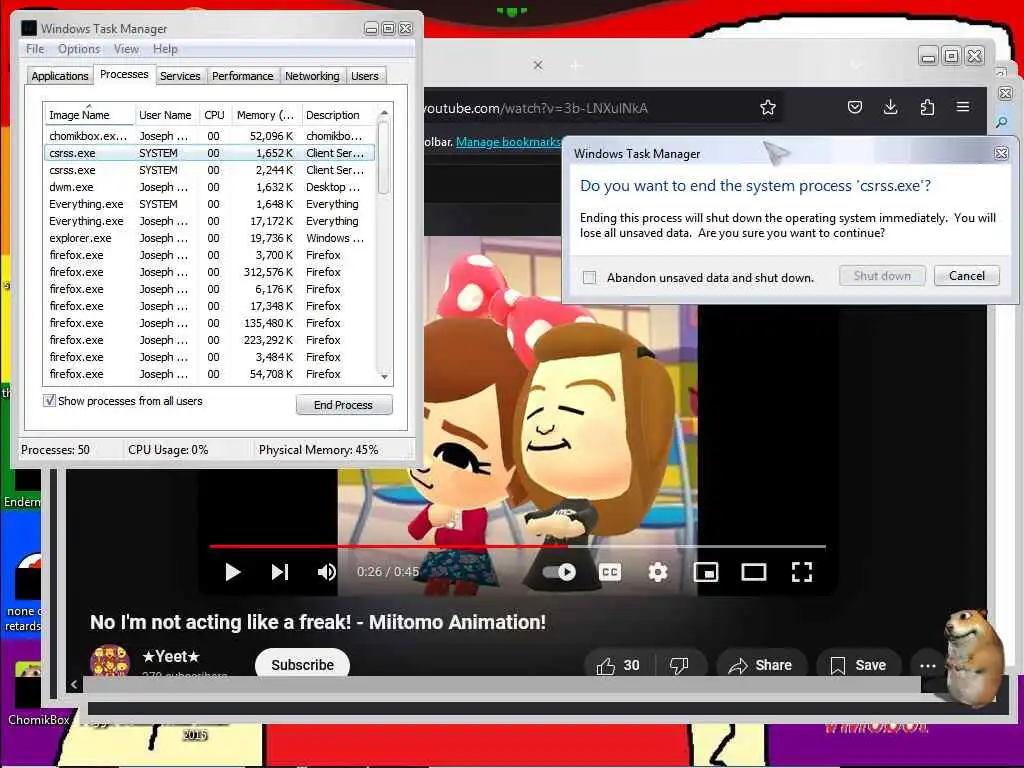This screenshot has width=1024, height=768.
Task: Select the dwm.exe process row
Action: click(209, 187)
